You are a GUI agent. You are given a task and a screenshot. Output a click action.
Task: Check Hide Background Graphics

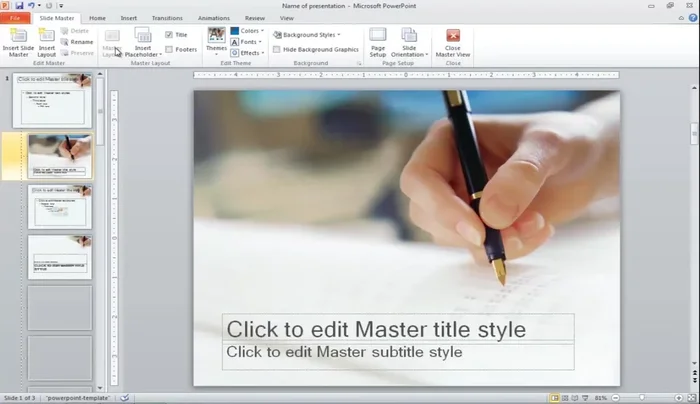pyautogui.click(x=277, y=49)
